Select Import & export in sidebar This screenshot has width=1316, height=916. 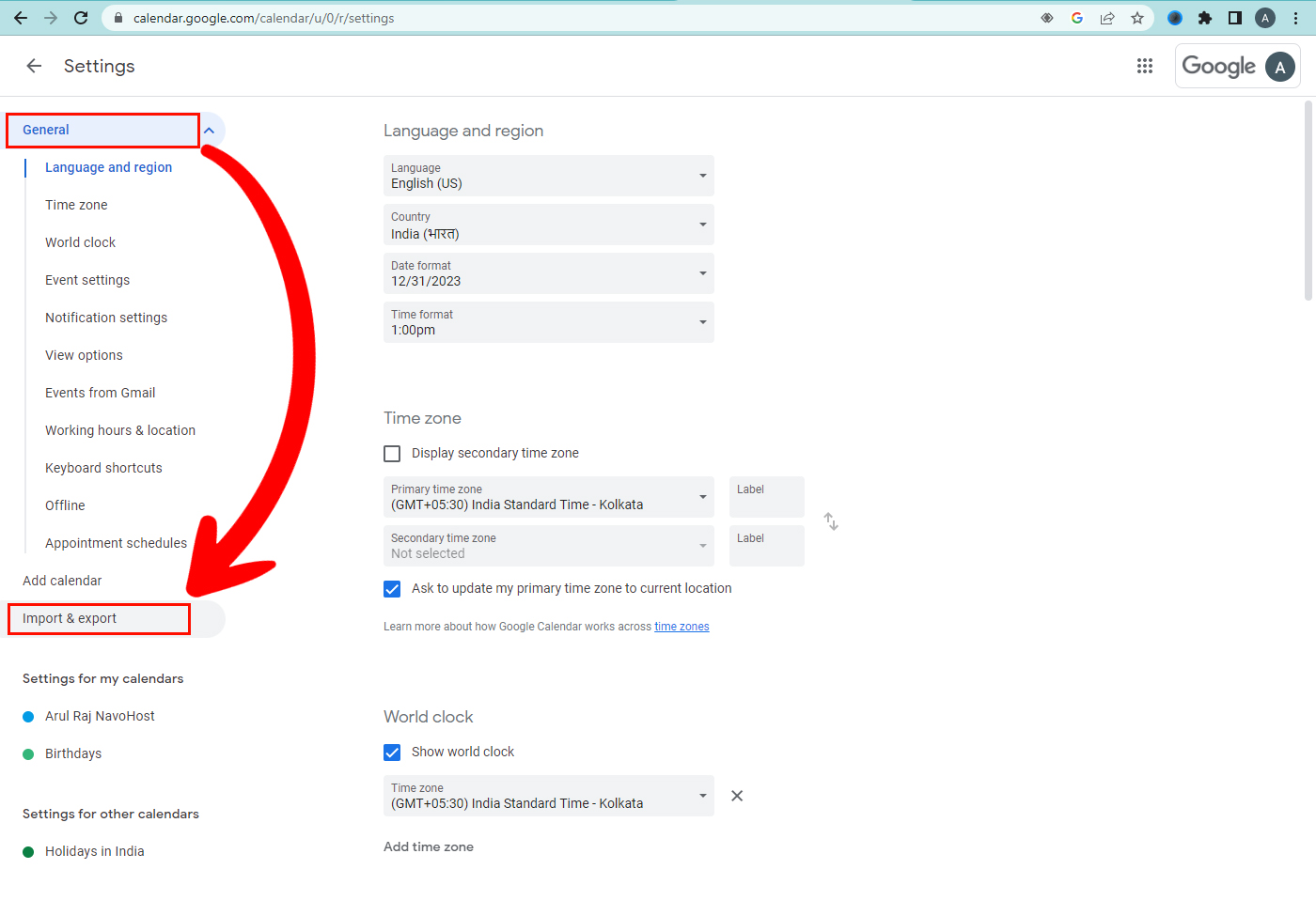click(x=70, y=618)
